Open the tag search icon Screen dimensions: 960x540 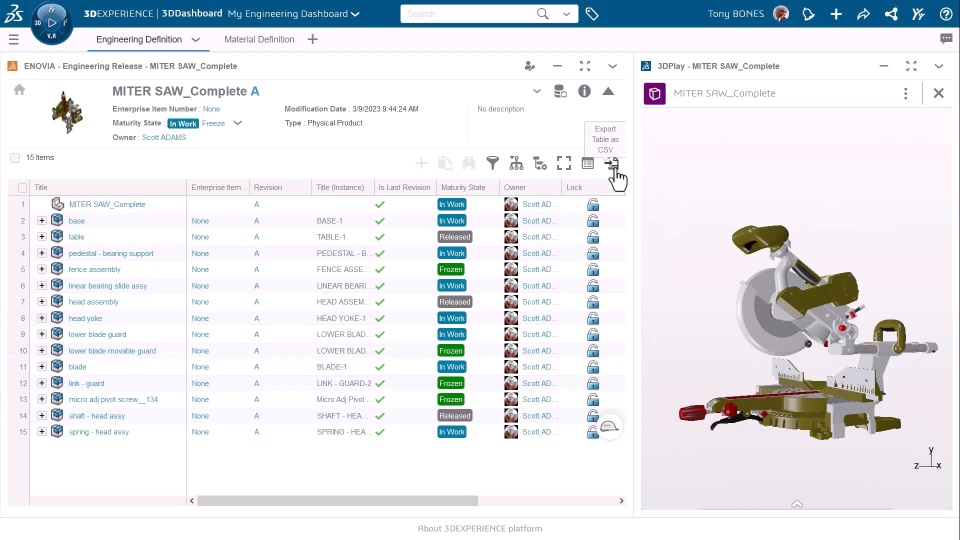[591, 13]
